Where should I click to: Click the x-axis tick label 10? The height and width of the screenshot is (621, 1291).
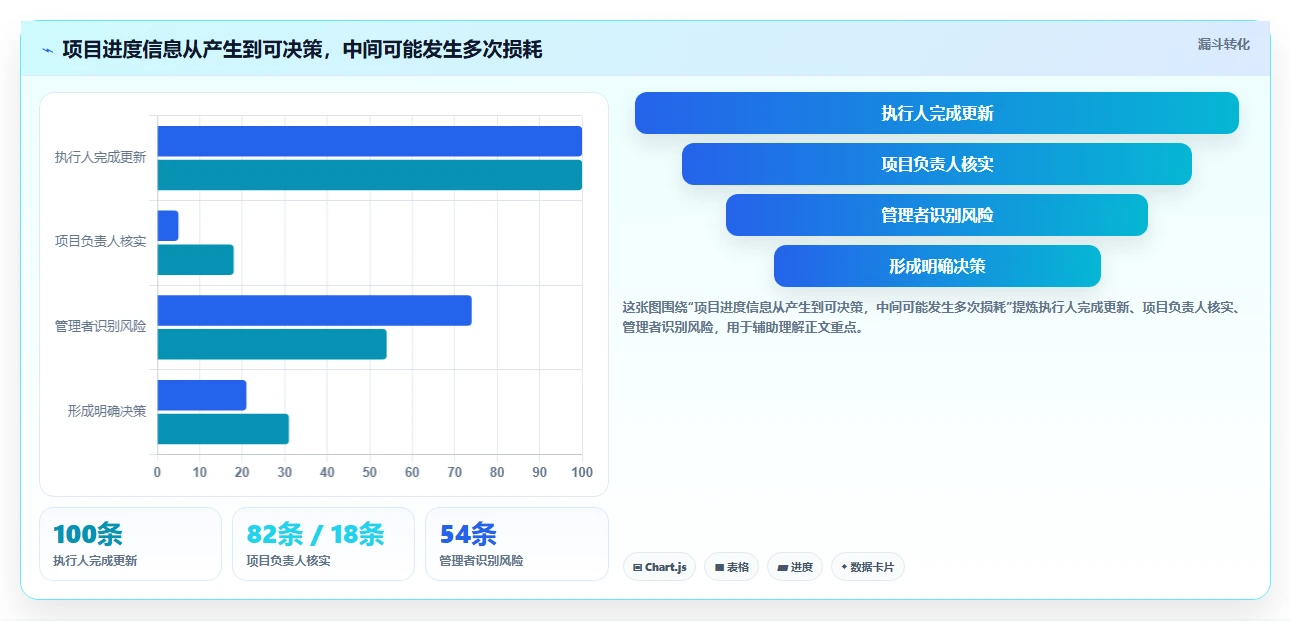point(200,472)
